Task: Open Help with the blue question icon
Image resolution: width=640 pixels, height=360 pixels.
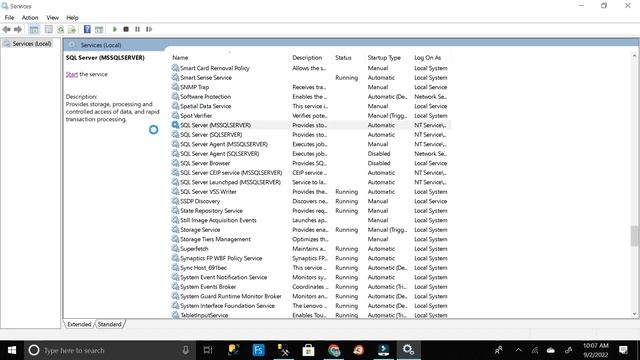Action: [87, 29]
